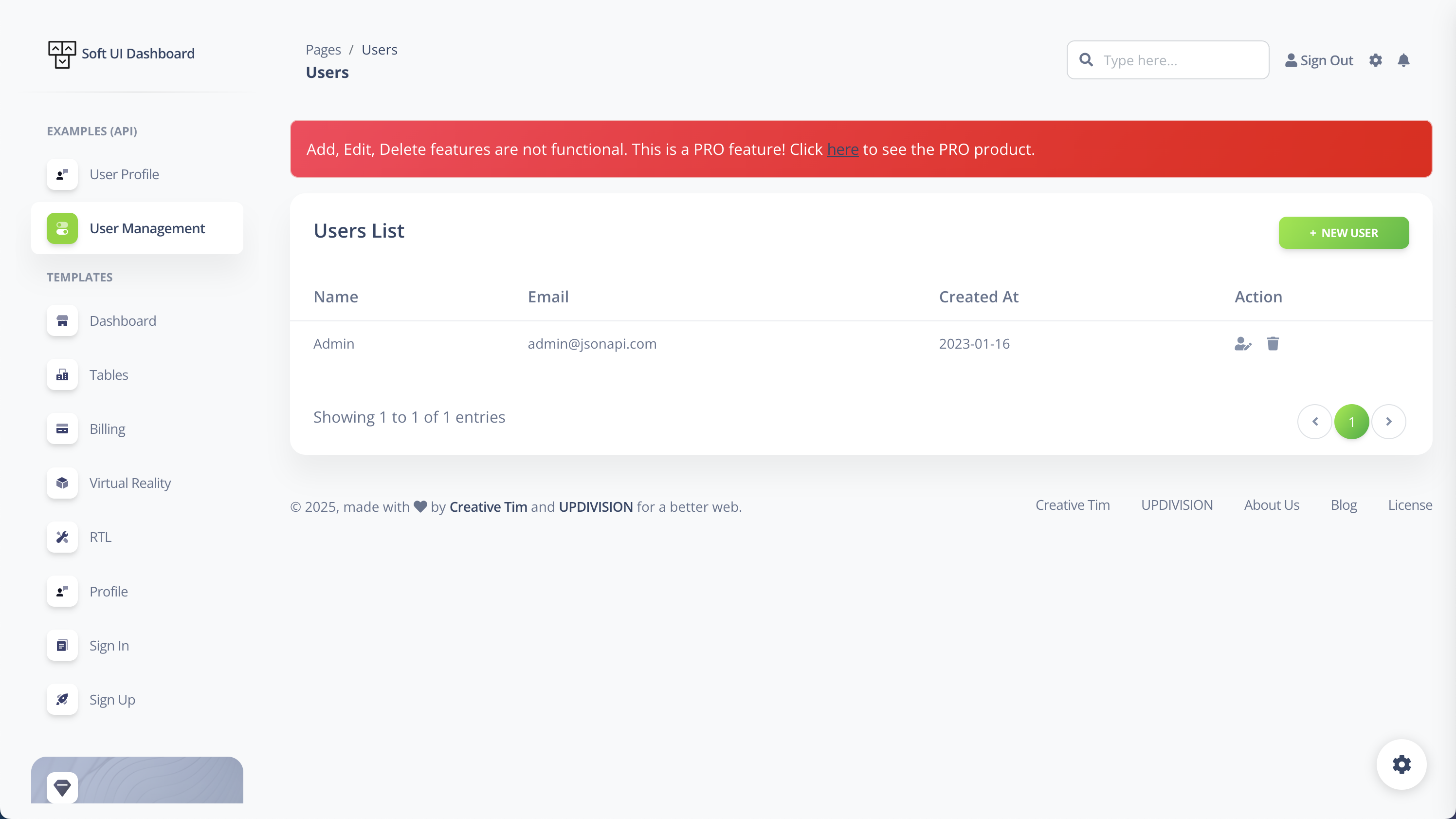Click the settings gear icon in top navbar

click(x=1375, y=60)
